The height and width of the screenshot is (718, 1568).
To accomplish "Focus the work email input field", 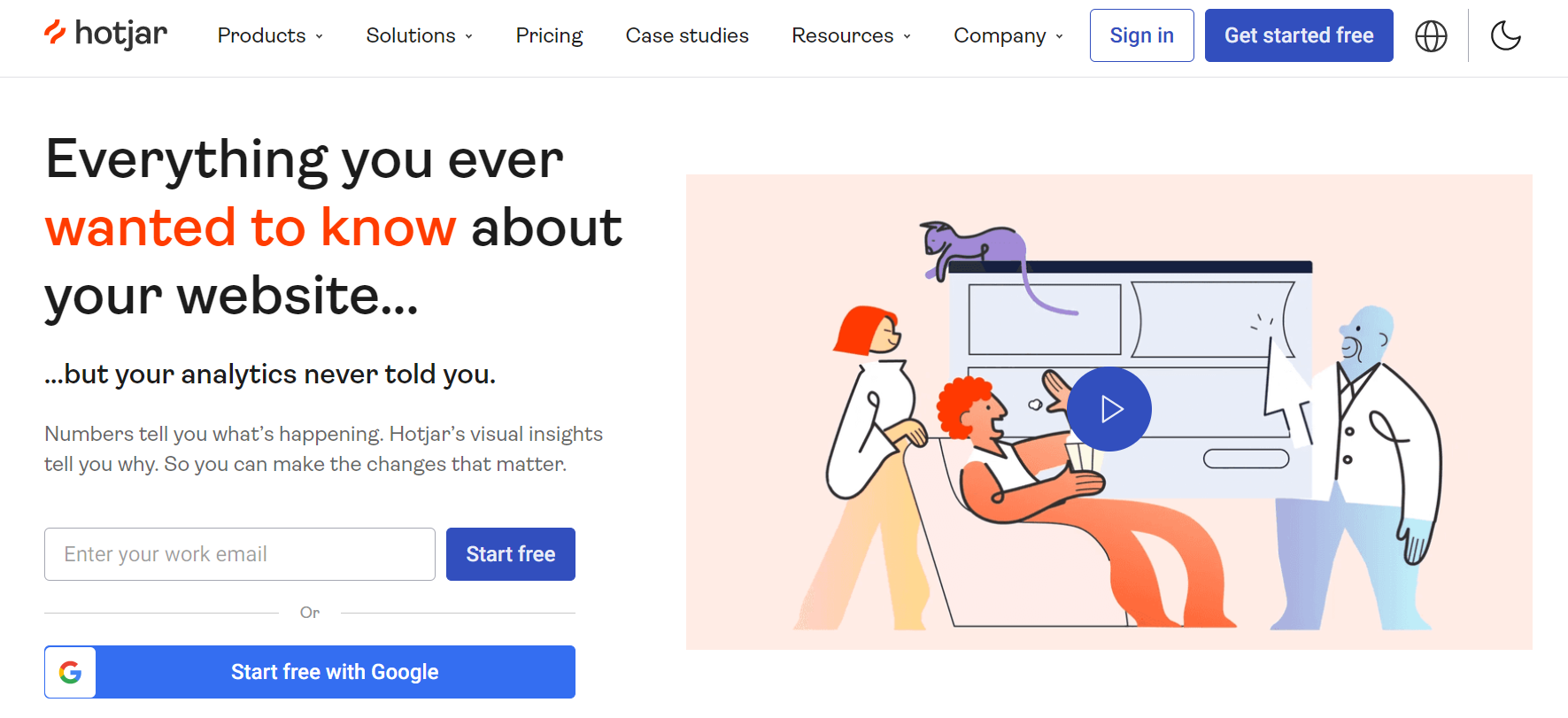I will pos(239,554).
